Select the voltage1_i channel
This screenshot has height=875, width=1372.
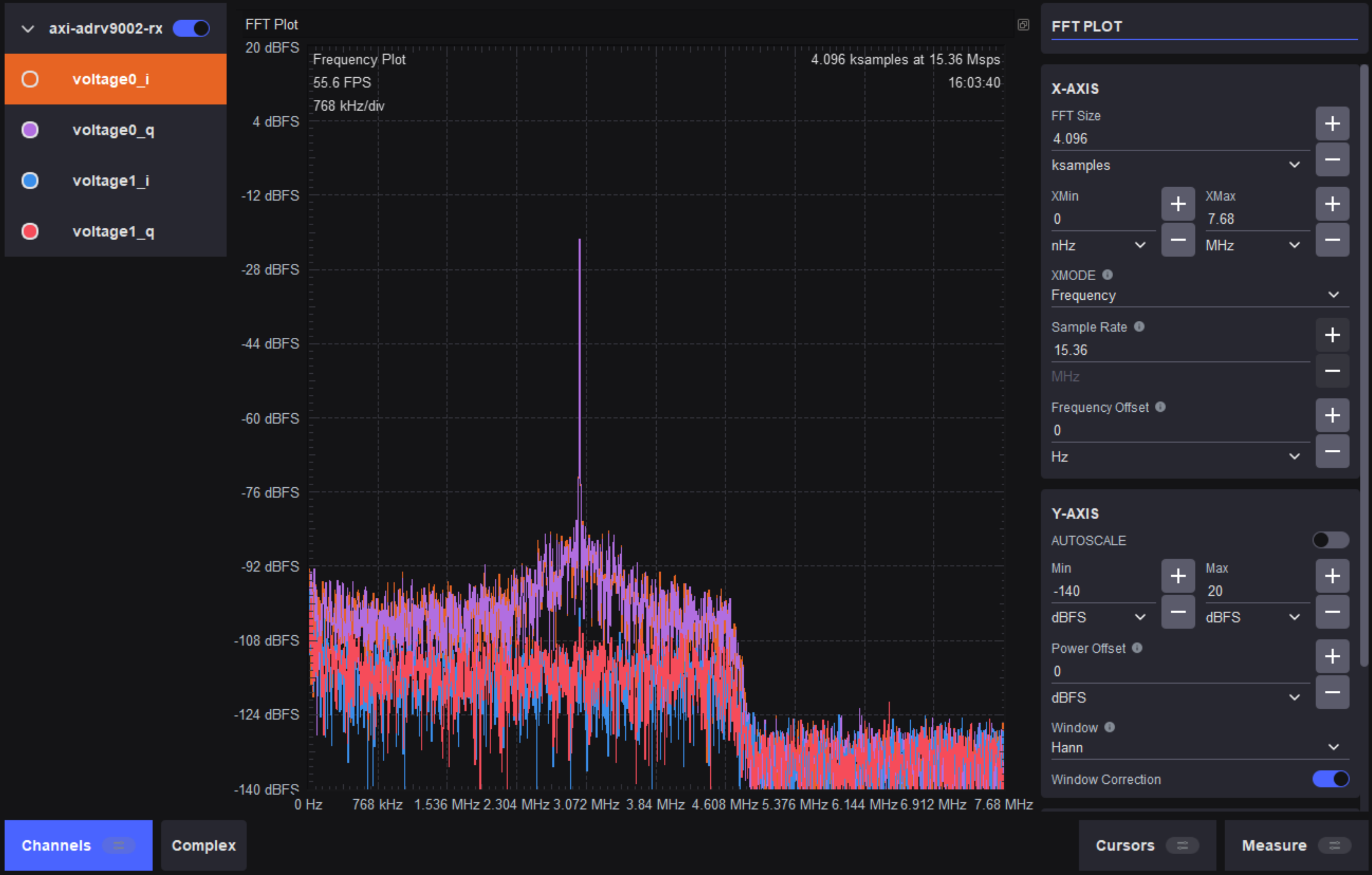[x=116, y=180]
